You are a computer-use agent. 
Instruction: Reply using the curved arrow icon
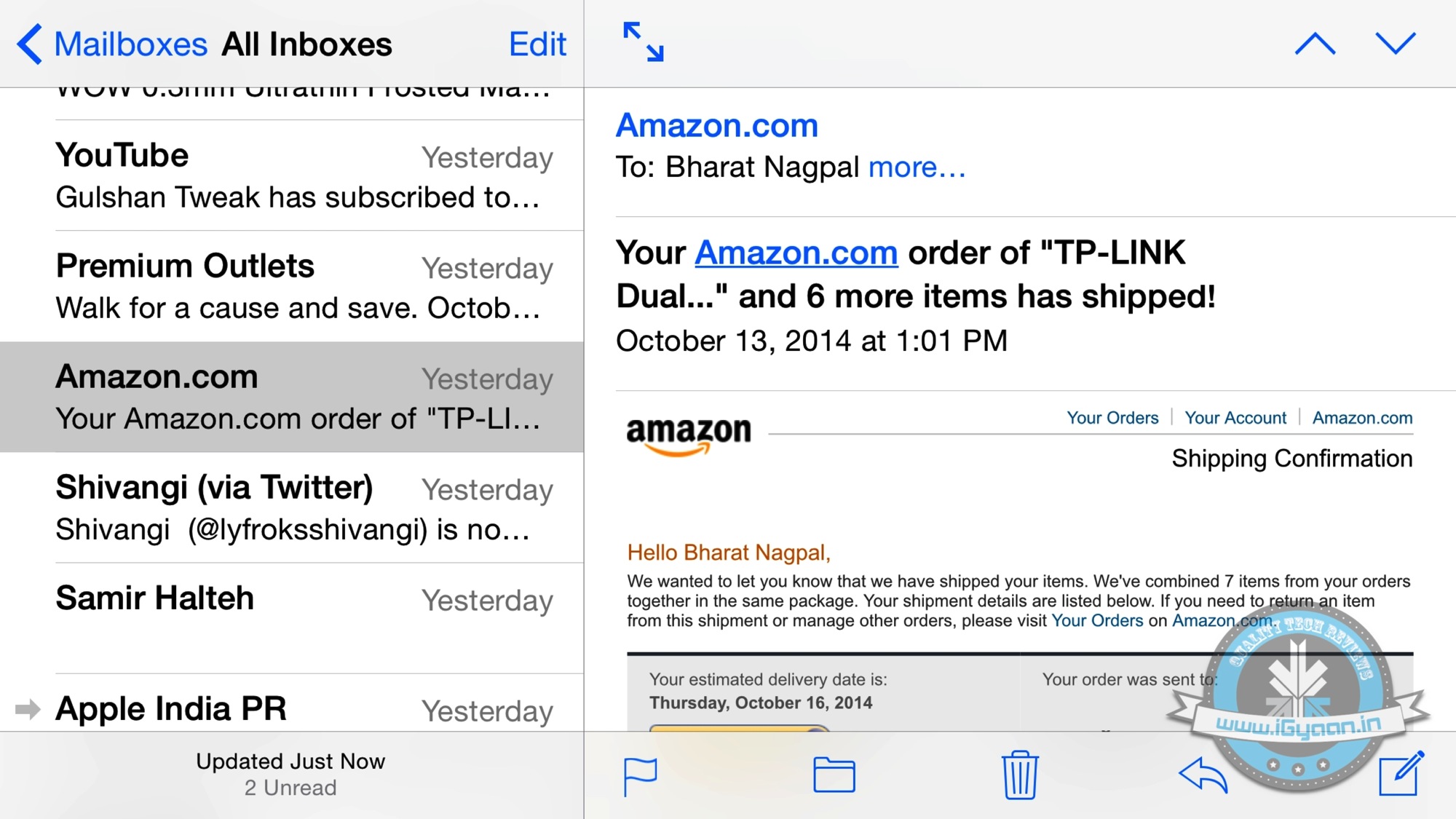(1203, 775)
